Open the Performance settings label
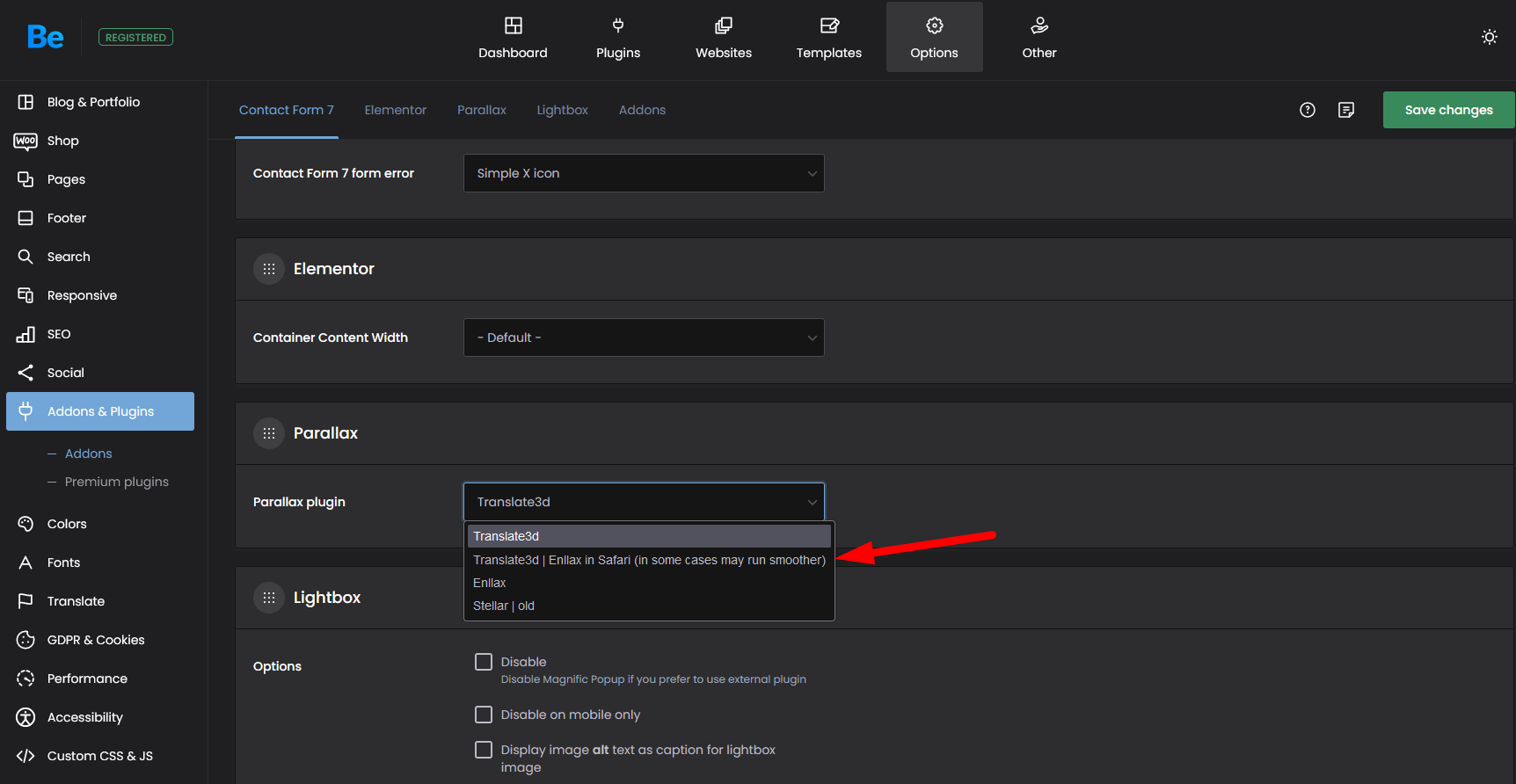Image resolution: width=1516 pixels, height=784 pixels. tap(87, 679)
